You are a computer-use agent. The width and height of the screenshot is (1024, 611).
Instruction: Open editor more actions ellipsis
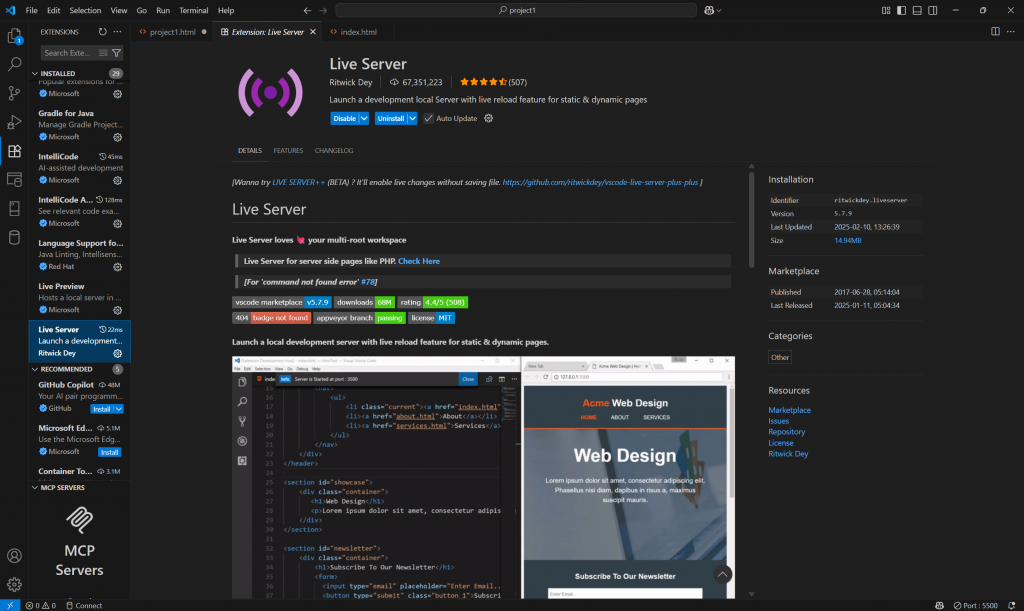pos(1011,31)
